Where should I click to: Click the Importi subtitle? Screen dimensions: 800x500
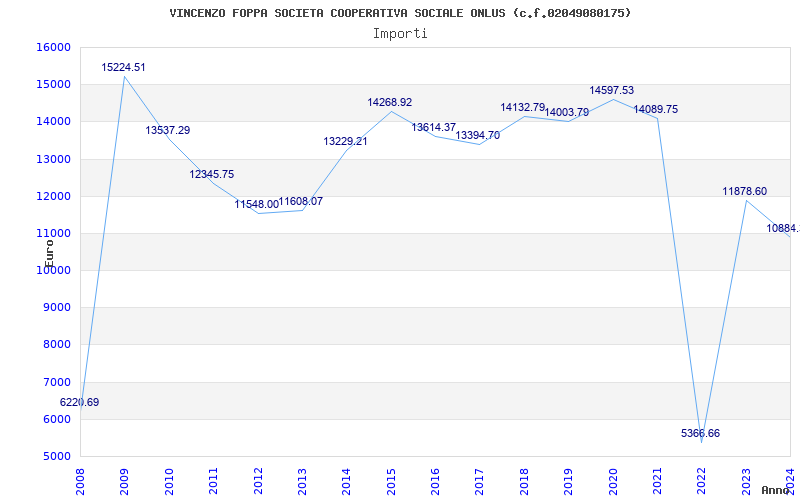400,34
